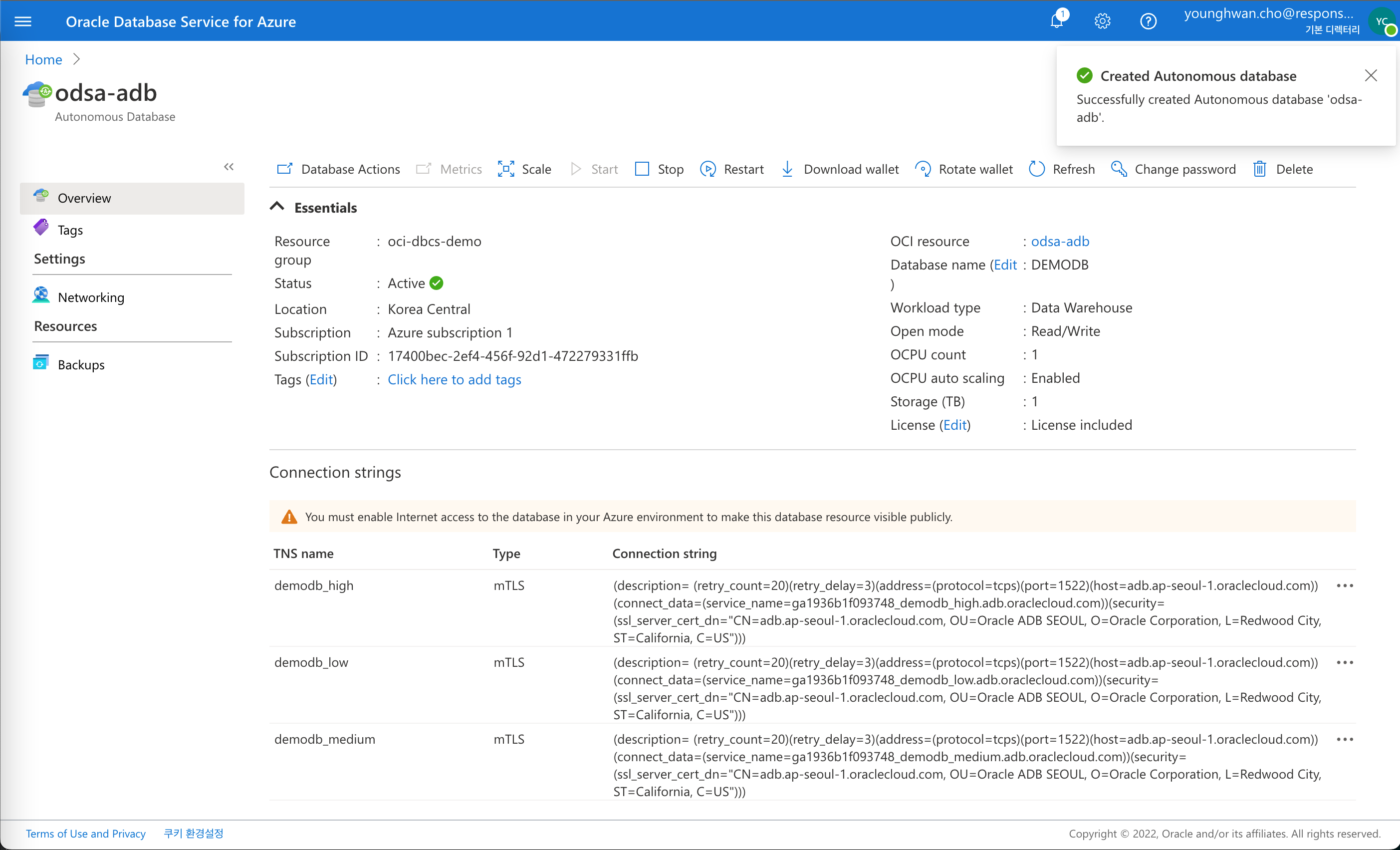Open Terms of Use and Privacy
The height and width of the screenshot is (850, 1400).
86,833
